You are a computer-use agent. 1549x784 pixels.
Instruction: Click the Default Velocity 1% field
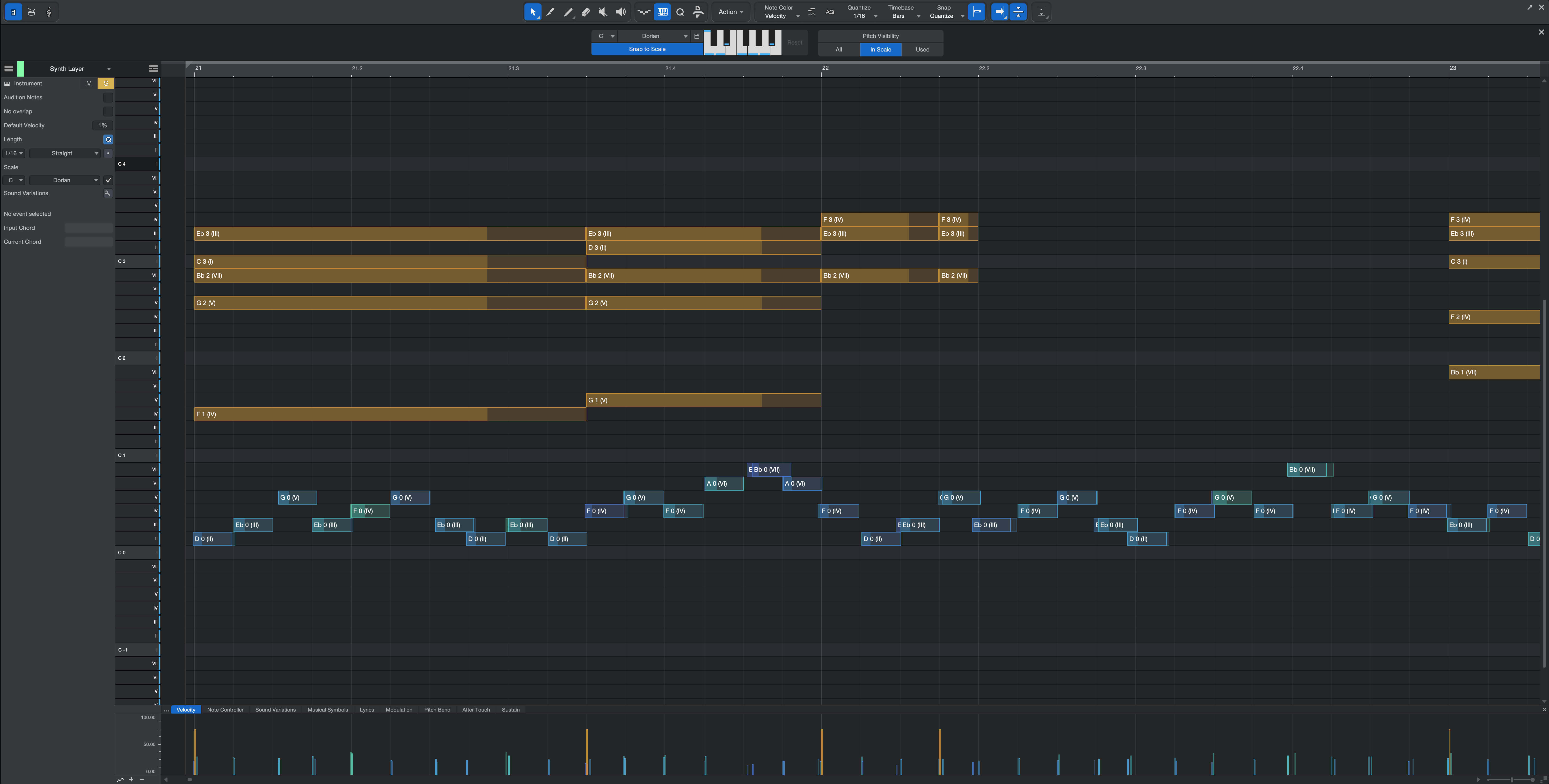102,126
